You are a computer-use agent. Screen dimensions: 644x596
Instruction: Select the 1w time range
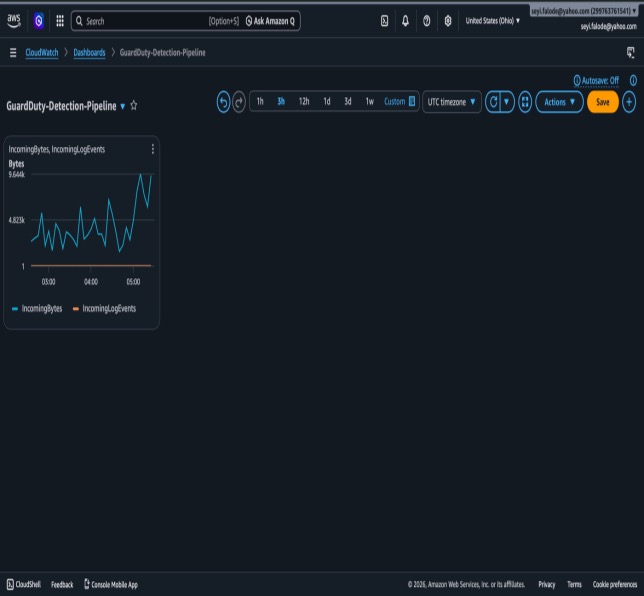[x=370, y=101]
